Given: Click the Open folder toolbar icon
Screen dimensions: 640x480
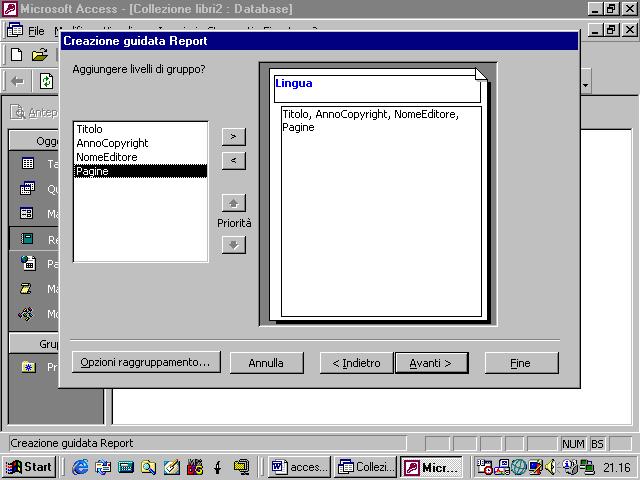Looking at the screenshot, I should point(40,54).
